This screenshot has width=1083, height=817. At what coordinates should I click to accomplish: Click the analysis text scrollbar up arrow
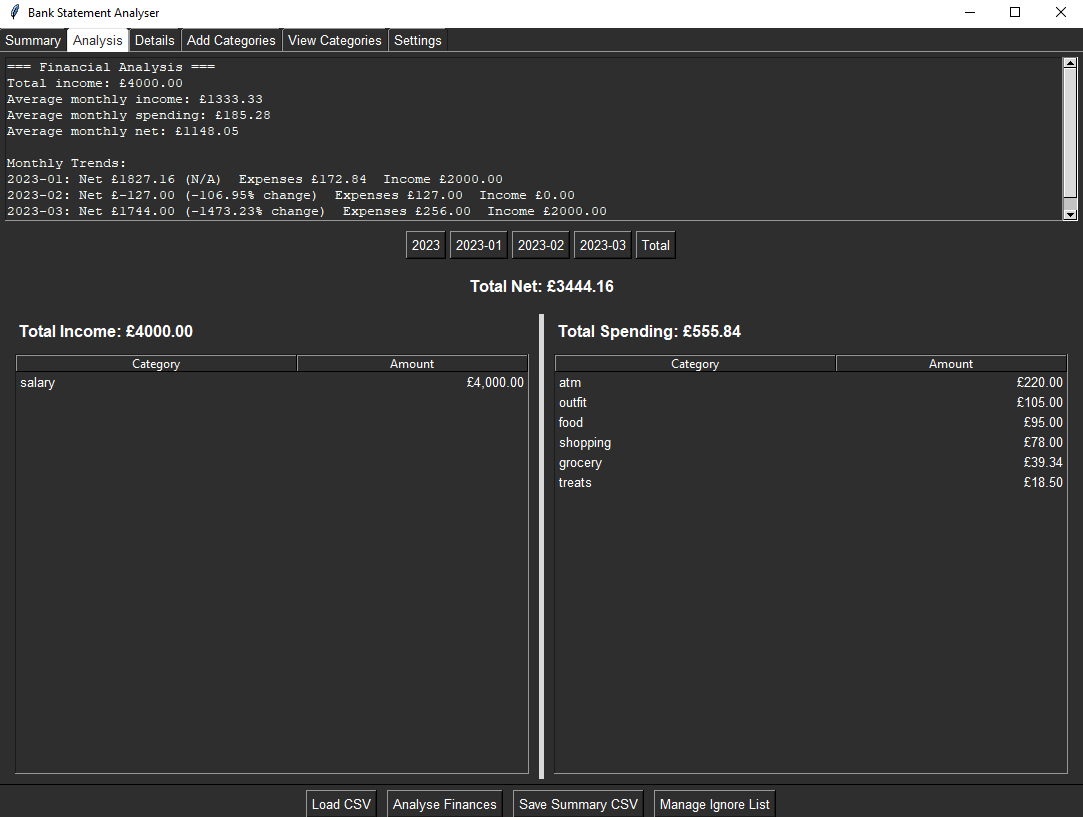click(1070, 64)
